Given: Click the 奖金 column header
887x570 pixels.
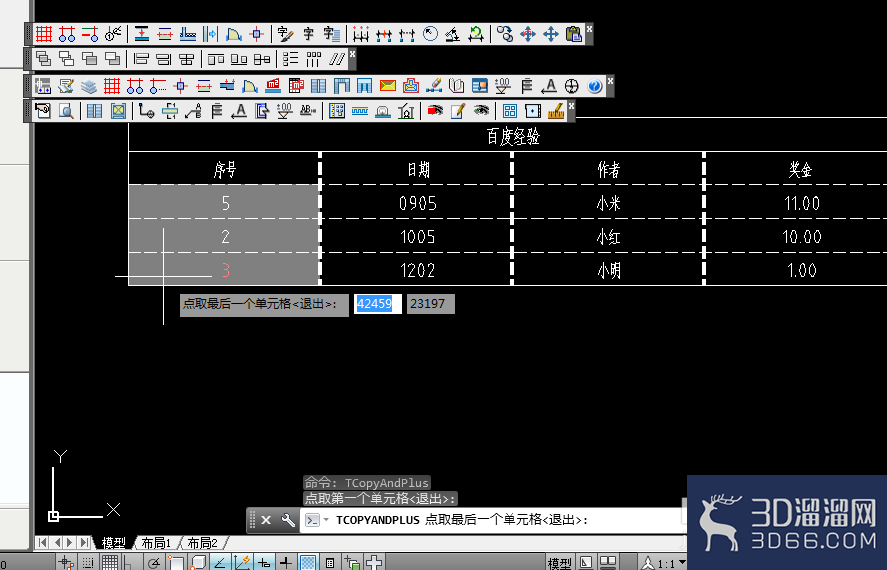Looking at the screenshot, I should tap(799, 169).
